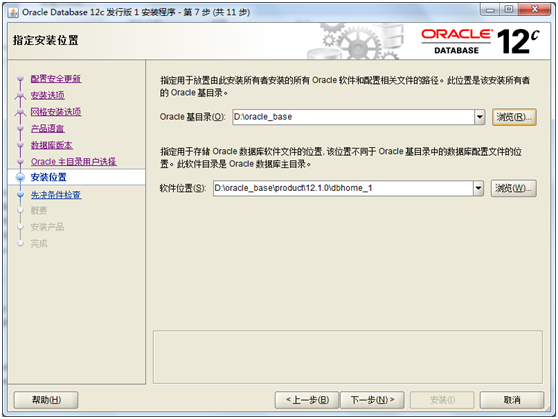Minimize the installer window
The image size is (558, 419).
tap(490, 10)
